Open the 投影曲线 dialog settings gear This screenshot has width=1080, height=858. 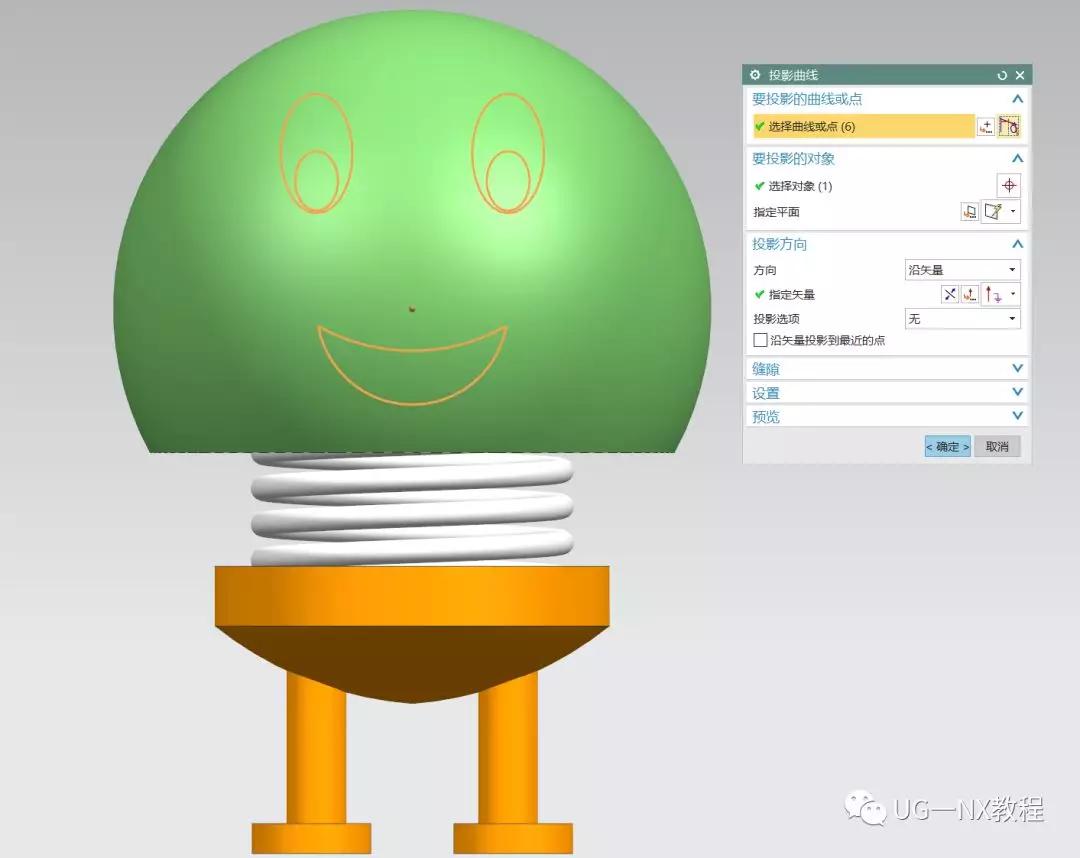coord(755,74)
